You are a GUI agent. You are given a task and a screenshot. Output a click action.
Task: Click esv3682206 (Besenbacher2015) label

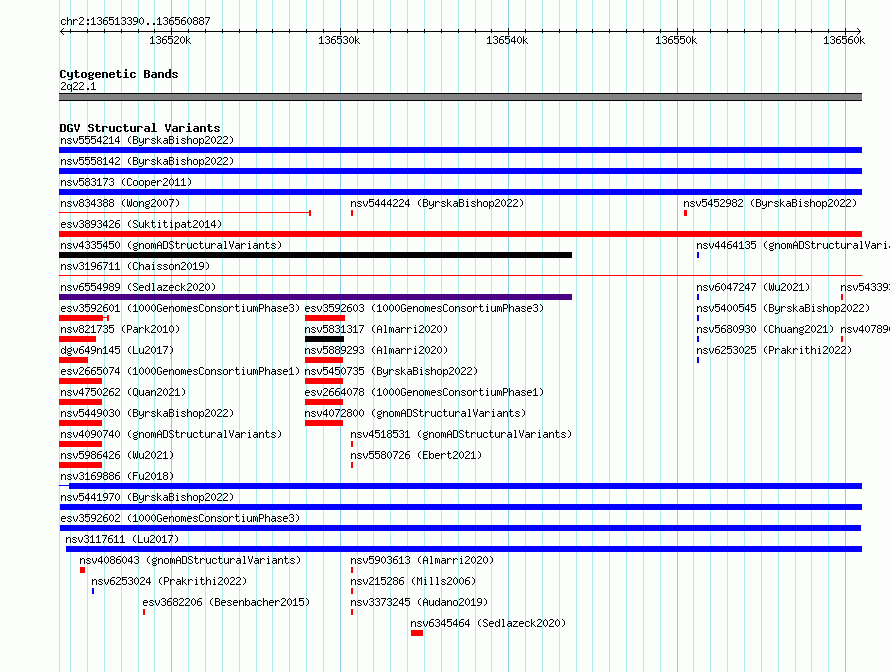[226, 602]
